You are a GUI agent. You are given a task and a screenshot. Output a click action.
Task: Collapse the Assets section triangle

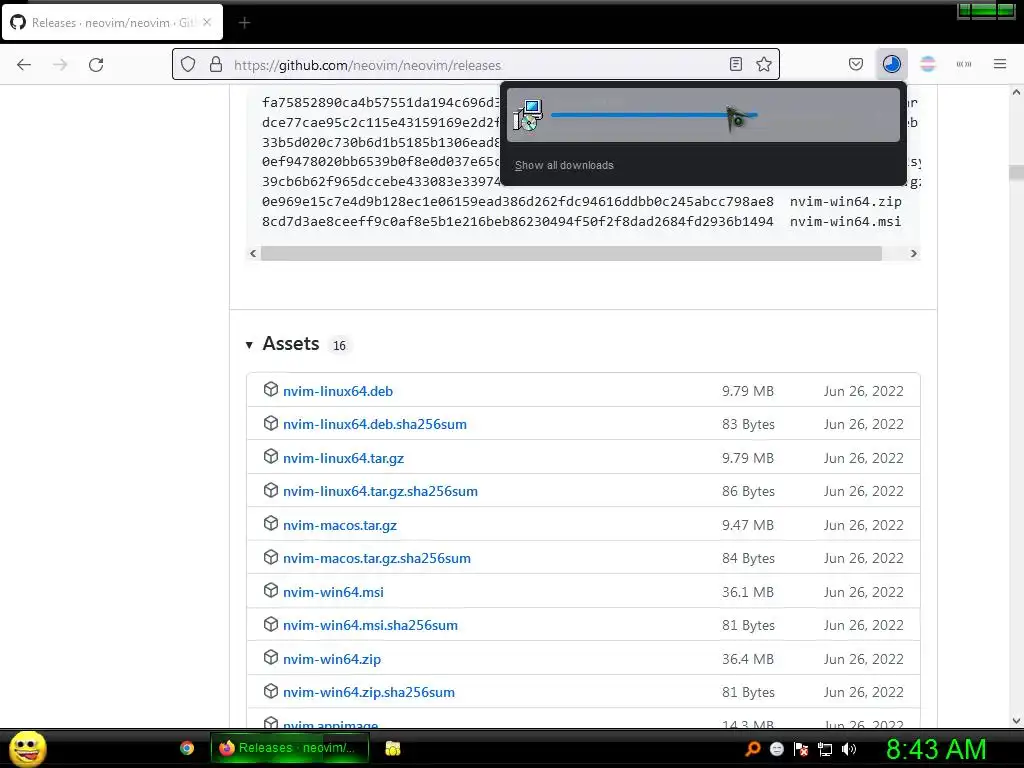pos(249,345)
